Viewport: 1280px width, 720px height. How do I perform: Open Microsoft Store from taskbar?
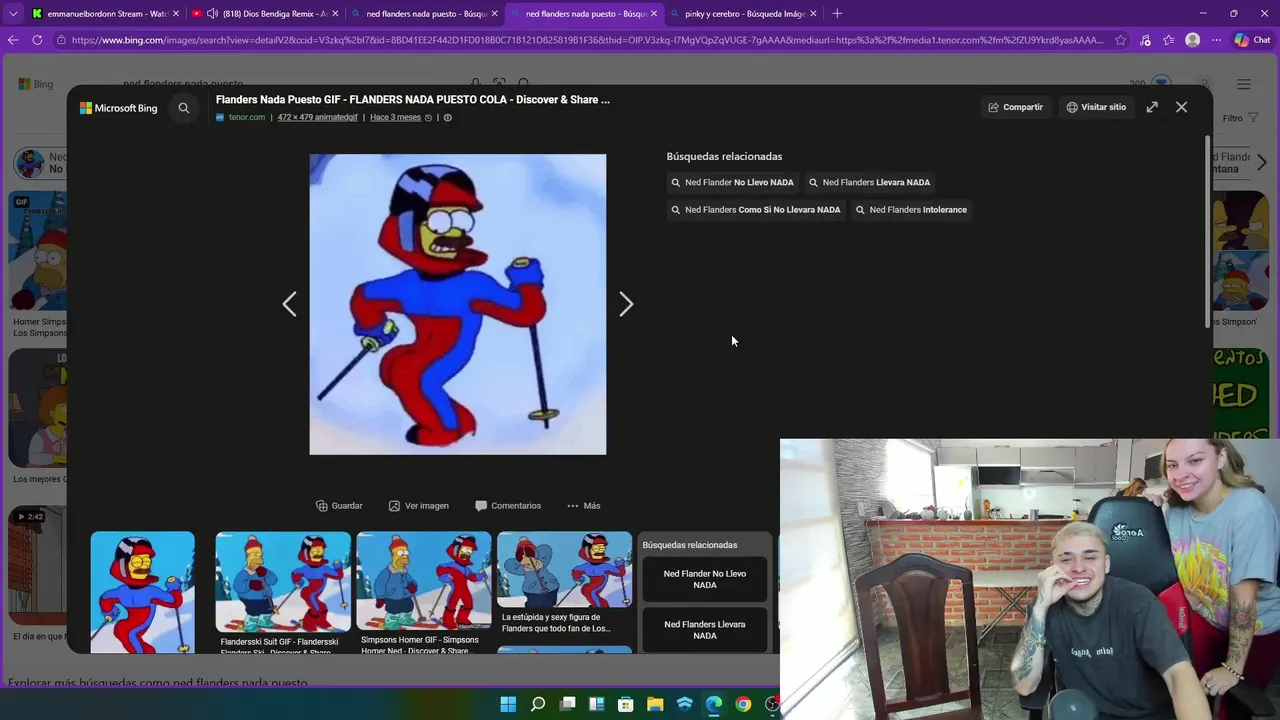click(x=626, y=704)
